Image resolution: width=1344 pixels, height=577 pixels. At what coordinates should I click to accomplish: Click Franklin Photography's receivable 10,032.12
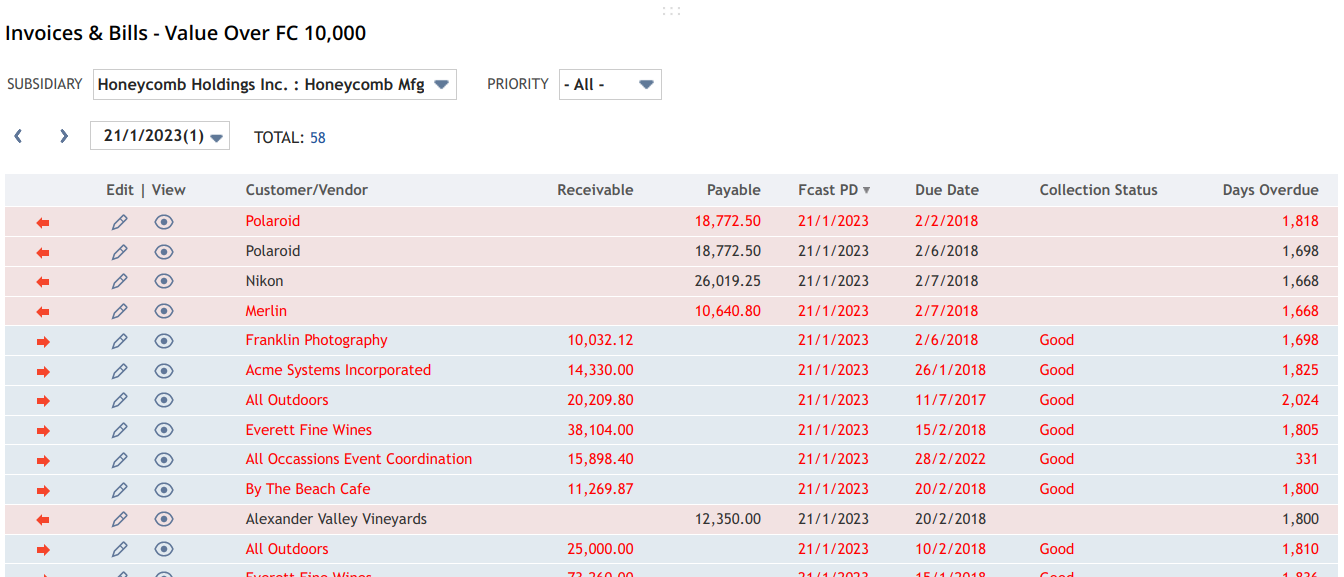pyautogui.click(x=601, y=340)
